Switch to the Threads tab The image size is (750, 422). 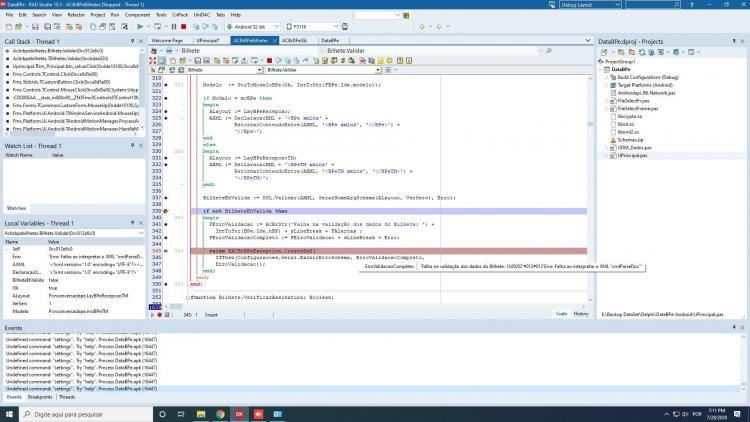click(x=66, y=397)
